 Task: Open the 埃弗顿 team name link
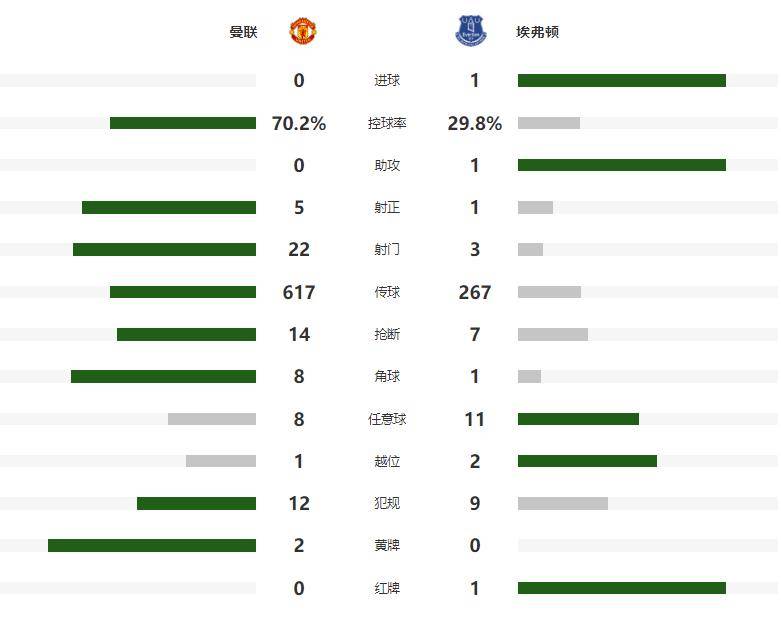pyautogui.click(x=539, y=32)
